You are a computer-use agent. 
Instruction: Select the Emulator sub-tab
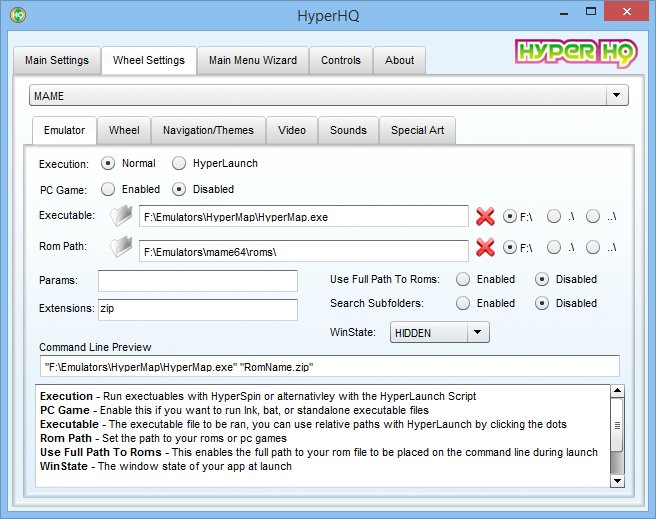64,130
